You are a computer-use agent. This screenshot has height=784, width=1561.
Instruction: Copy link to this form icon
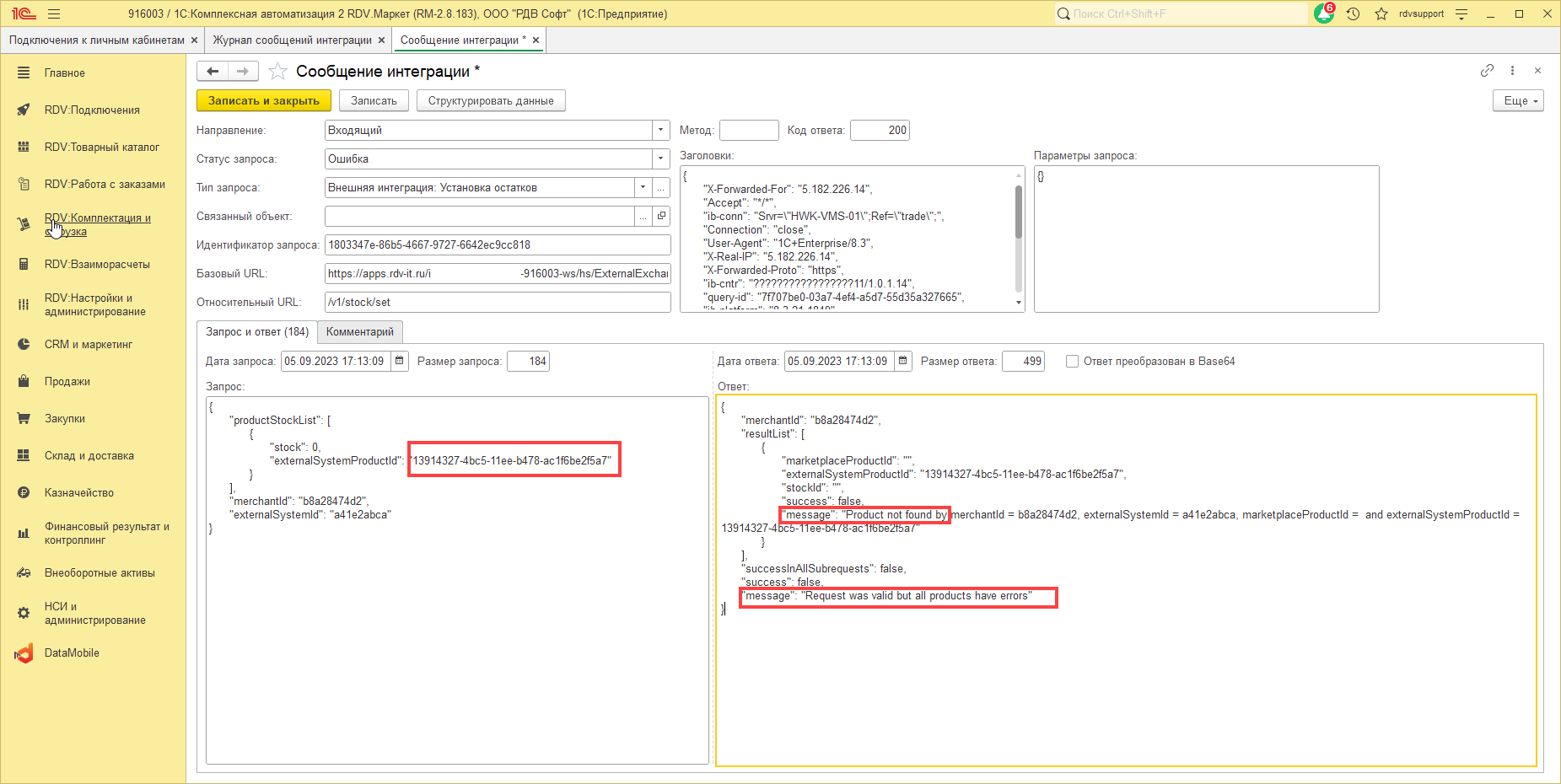[1487, 71]
